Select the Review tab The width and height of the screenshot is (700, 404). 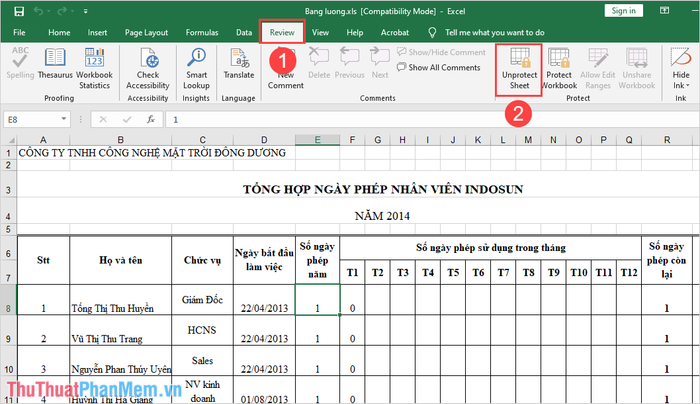(x=282, y=33)
